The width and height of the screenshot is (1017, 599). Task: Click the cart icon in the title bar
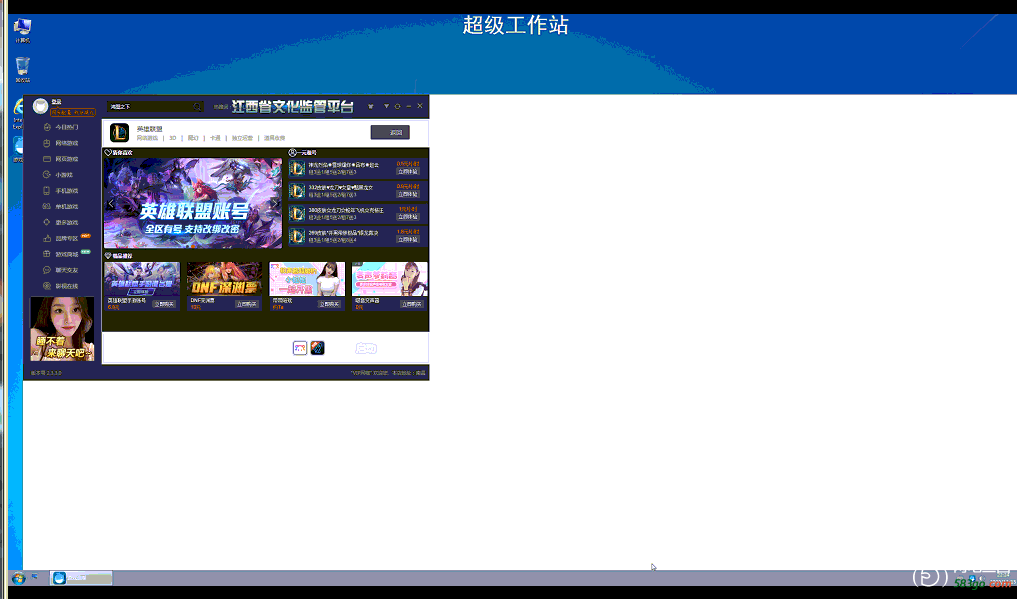[370, 106]
